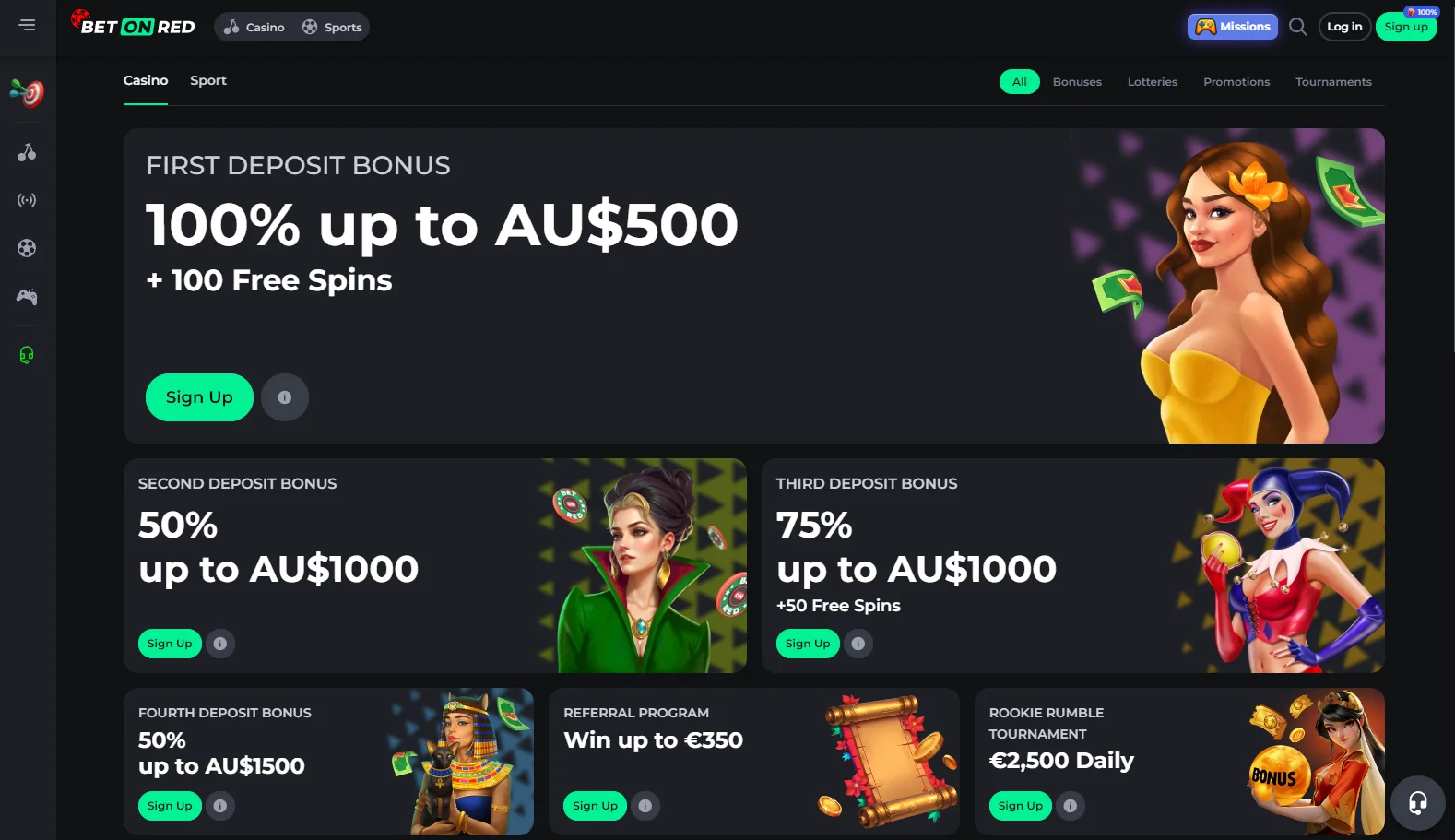Viewport: 1455px width, 840px height.
Task: Click the Log in button
Action: (x=1344, y=27)
